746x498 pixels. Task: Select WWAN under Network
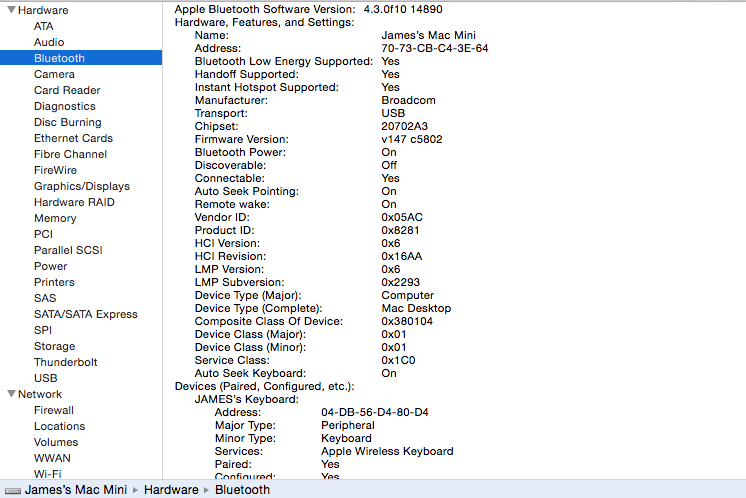pos(52,458)
